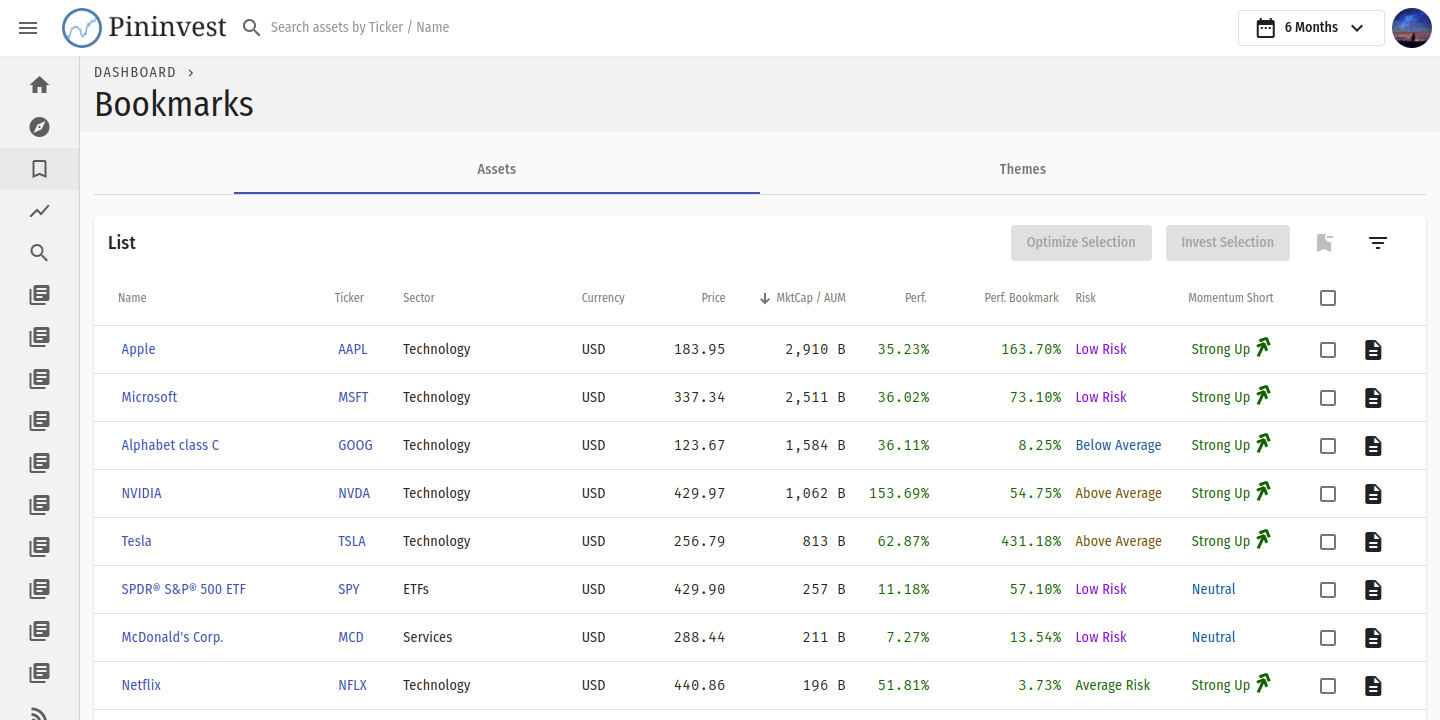Select the Alphabet class C row checkbox
This screenshot has height=720, width=1440.
[x=1328, y=446]
